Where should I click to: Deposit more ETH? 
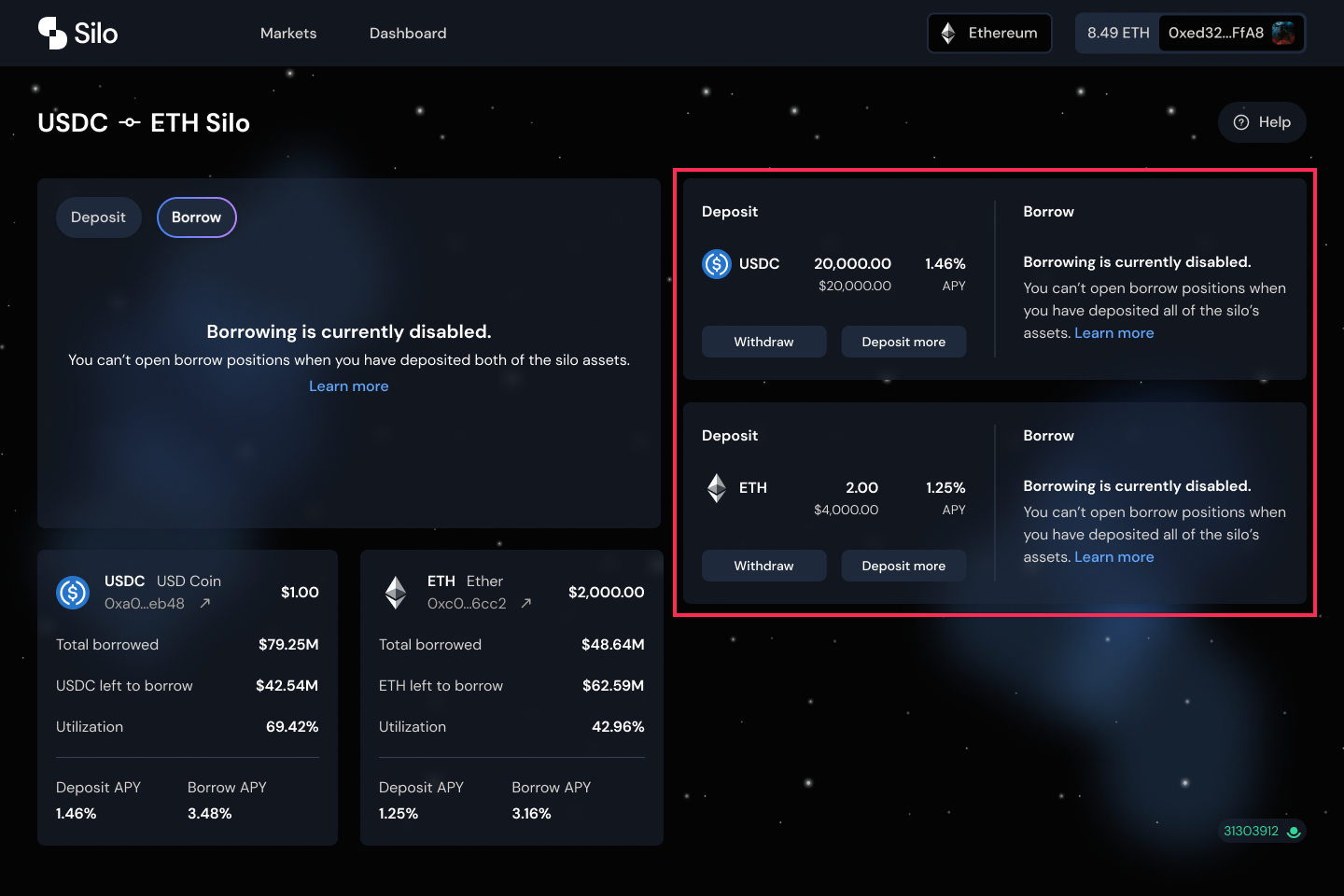pos(903,566)
